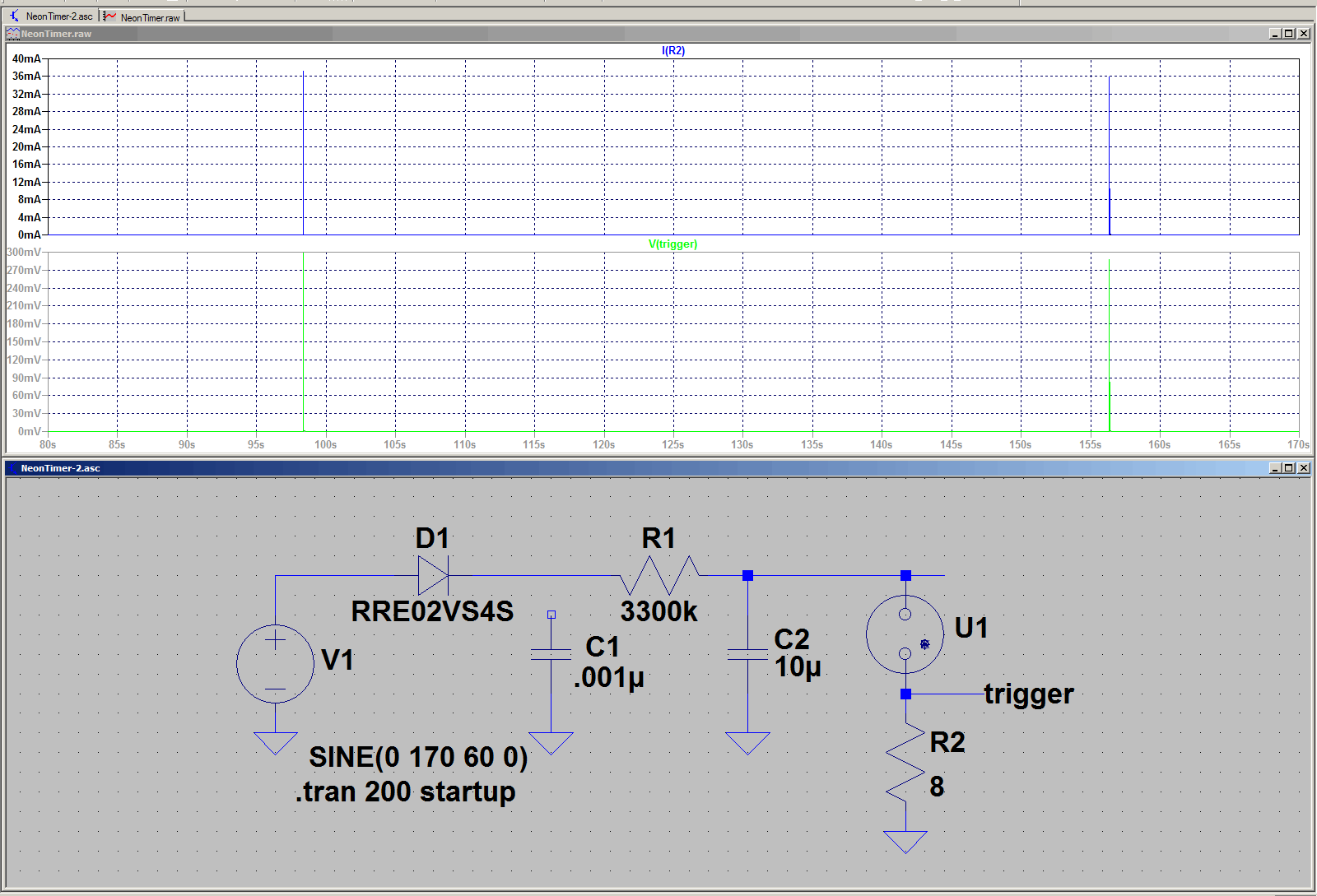The height and width of the screenshot is (896, 1317).
Task: Click the R1 reference label
Action: 658,538
